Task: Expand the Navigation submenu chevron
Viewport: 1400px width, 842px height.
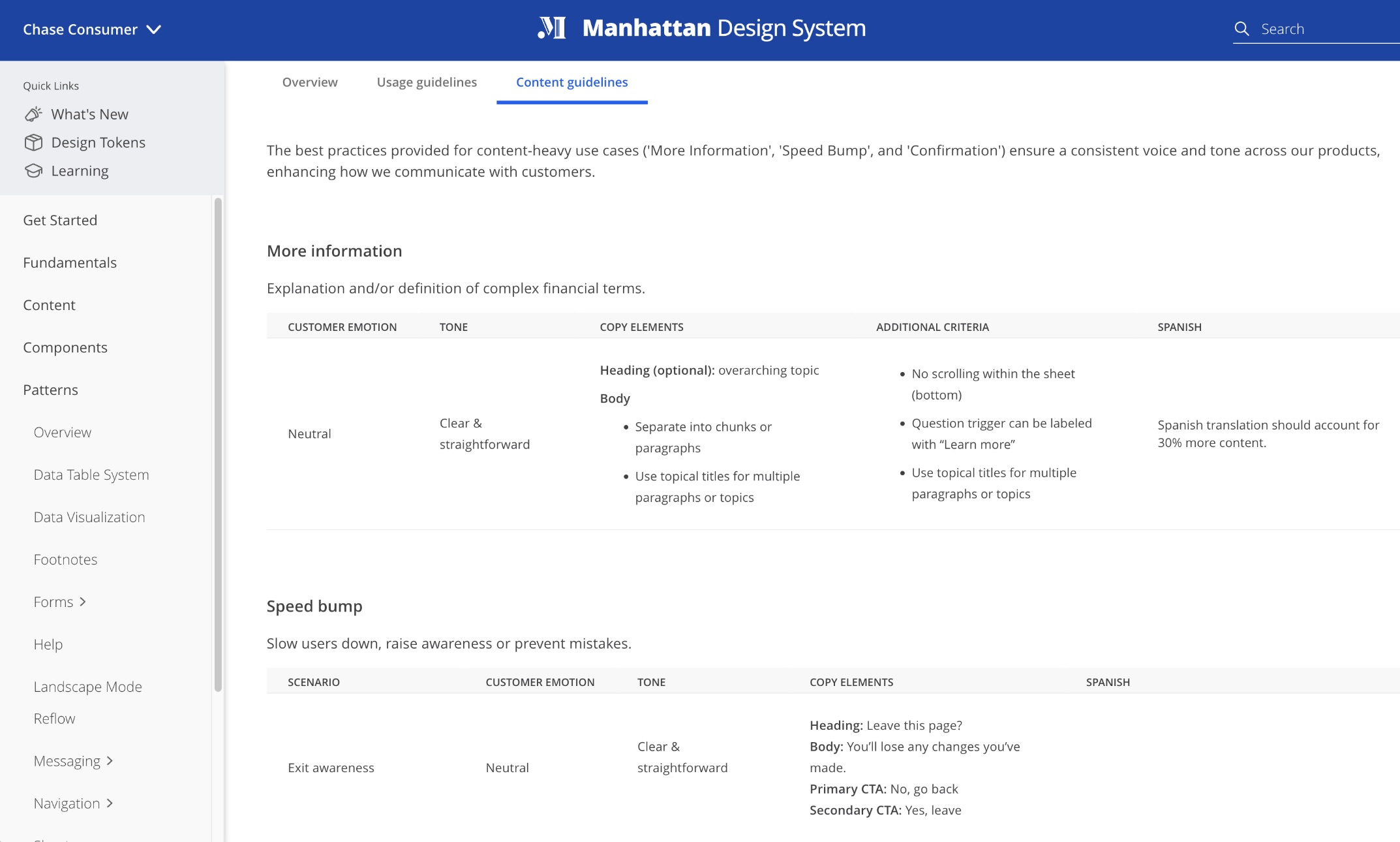Action: point(110,803)
